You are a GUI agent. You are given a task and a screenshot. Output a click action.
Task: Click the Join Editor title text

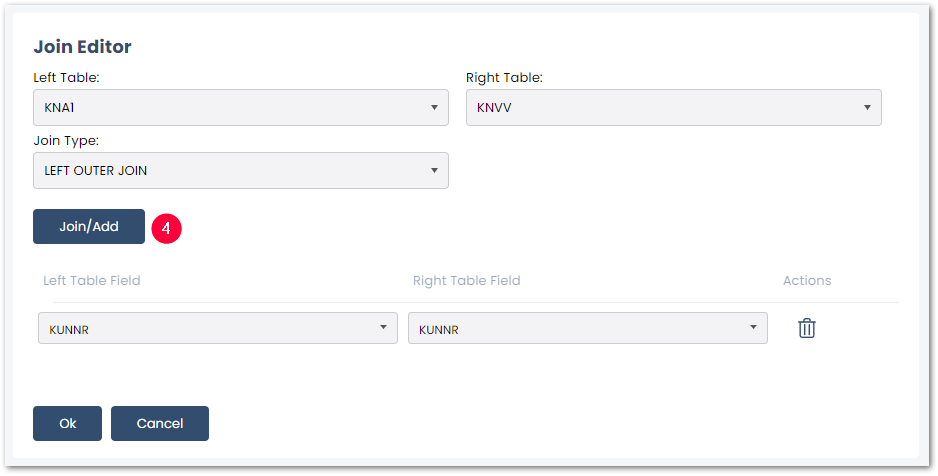pyautogui.click(x=83, y=47)
